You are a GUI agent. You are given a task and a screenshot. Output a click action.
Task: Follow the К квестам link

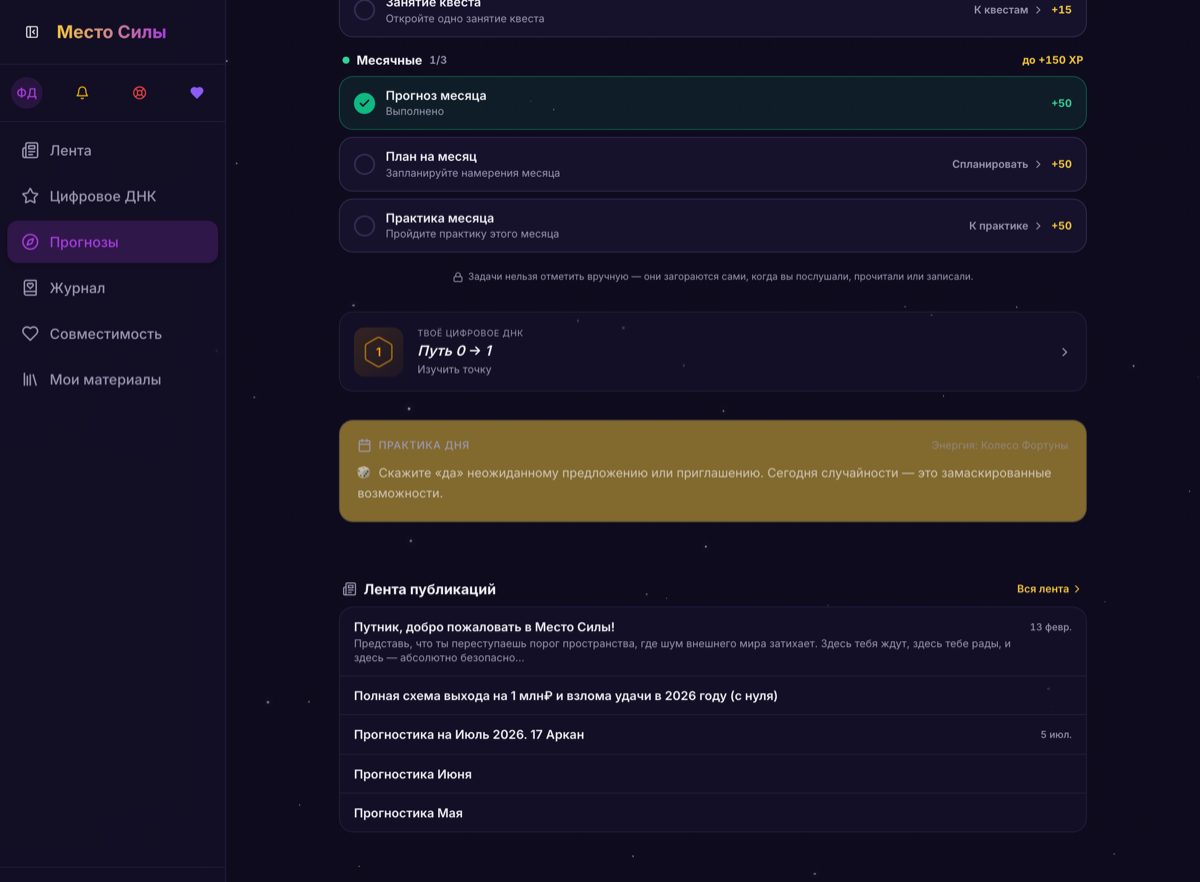[x=1008, y=10]
